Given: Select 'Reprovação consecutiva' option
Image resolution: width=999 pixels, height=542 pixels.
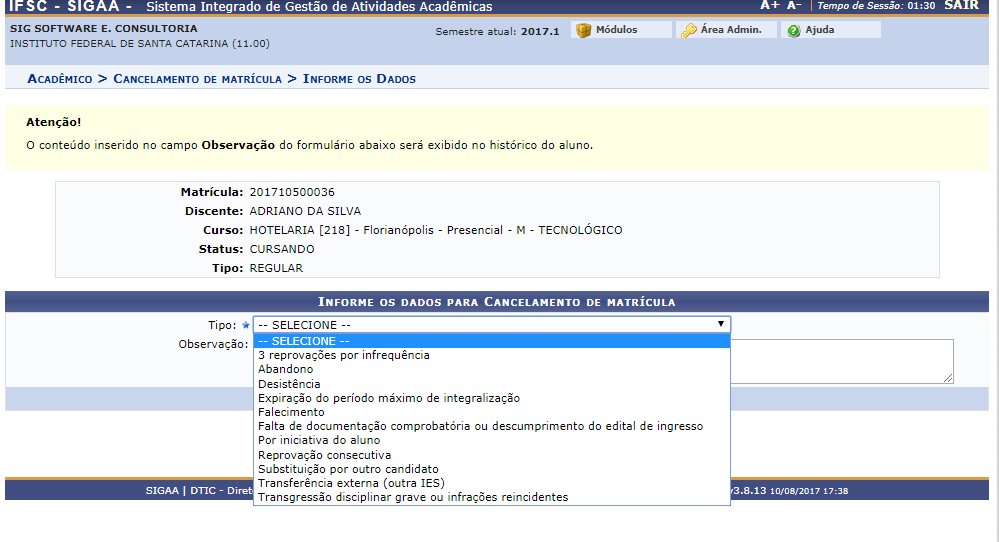Looking at the screenshot, I should [324, 455].
